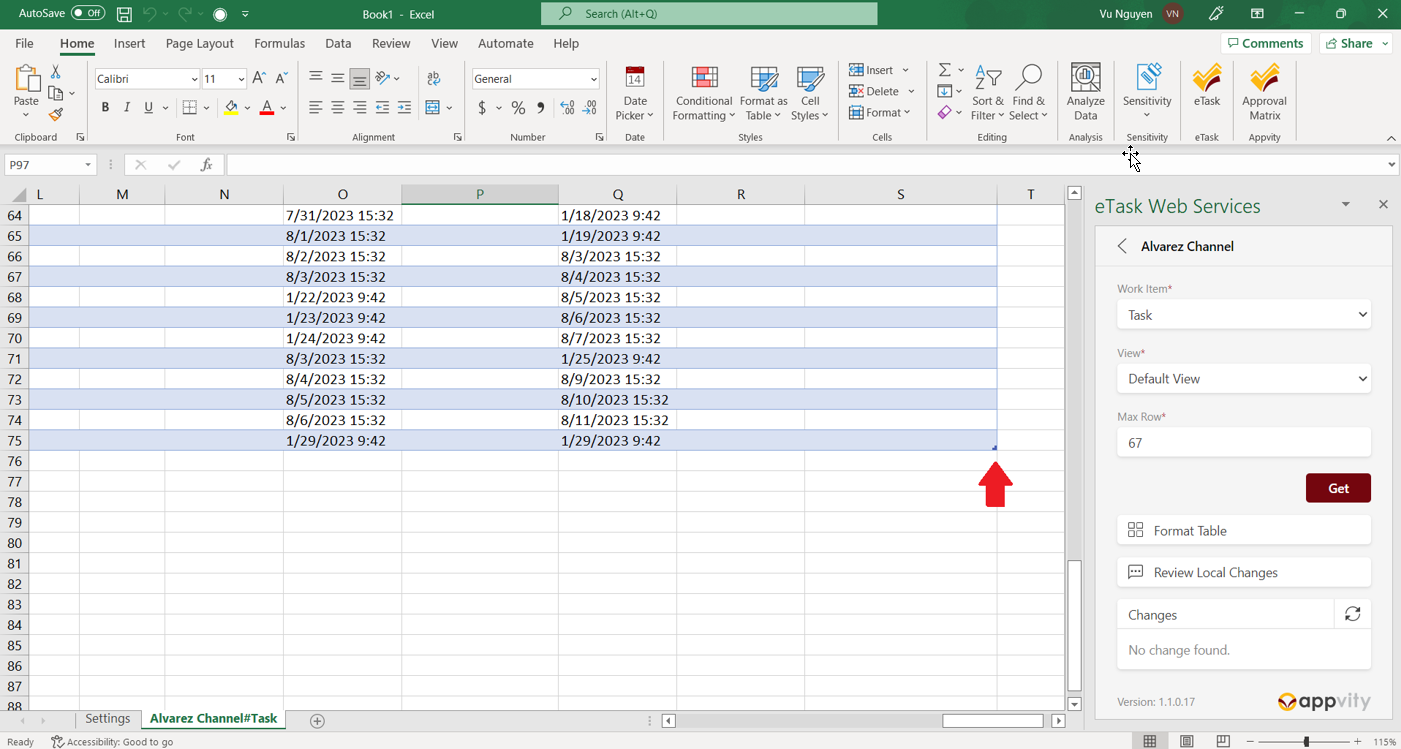Image resolution: width=1401 pixels, height=749 pixels.
Task: Expand the Work Item Task dropdown
Action: (1243, 315)
